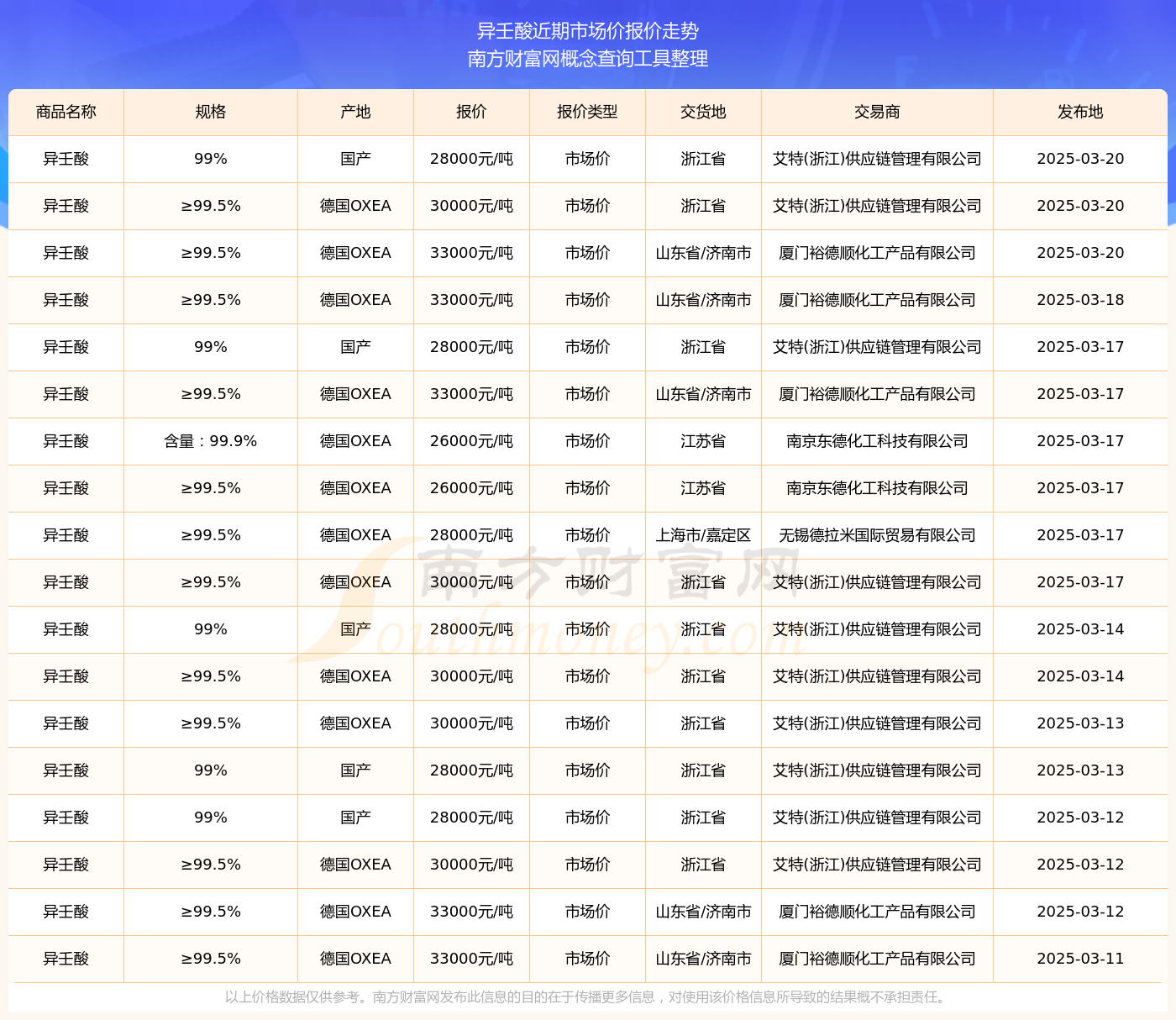Image resolution: width=1176 pixels, height=1020 pixels.
Task: Click 30000元/吨 price in the 2025-03-14 row
Action: 471,676
